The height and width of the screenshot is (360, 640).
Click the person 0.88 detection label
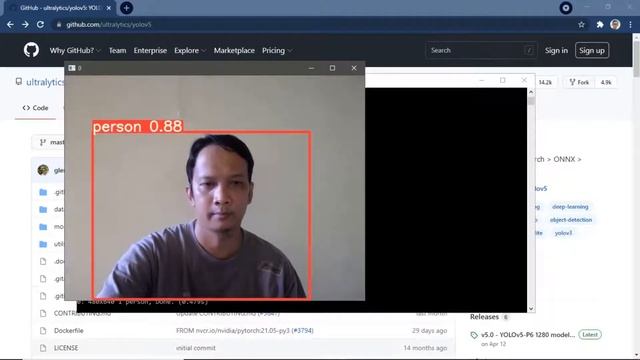(138, 127)
